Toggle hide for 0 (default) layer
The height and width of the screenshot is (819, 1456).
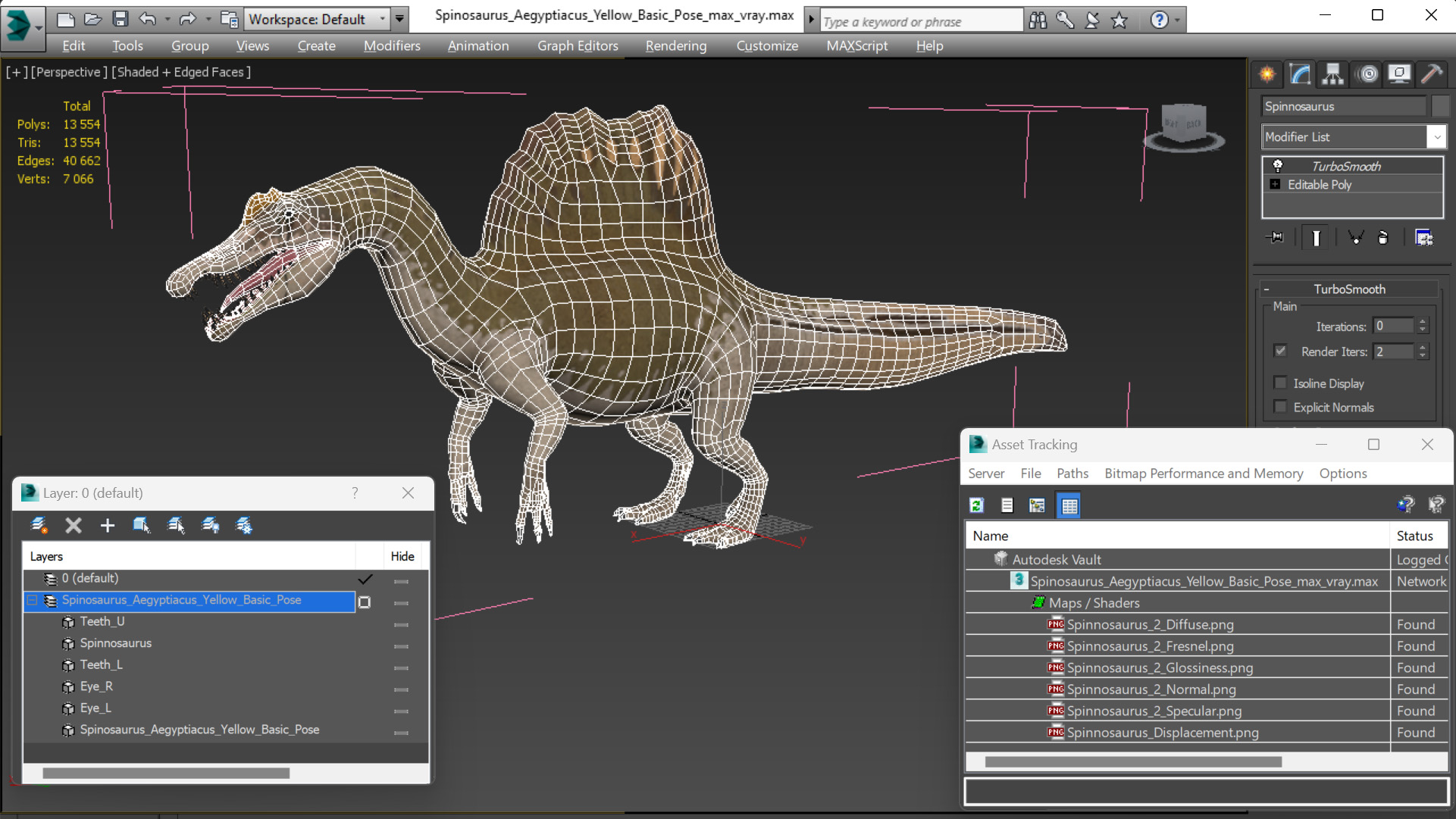[402, 581]
